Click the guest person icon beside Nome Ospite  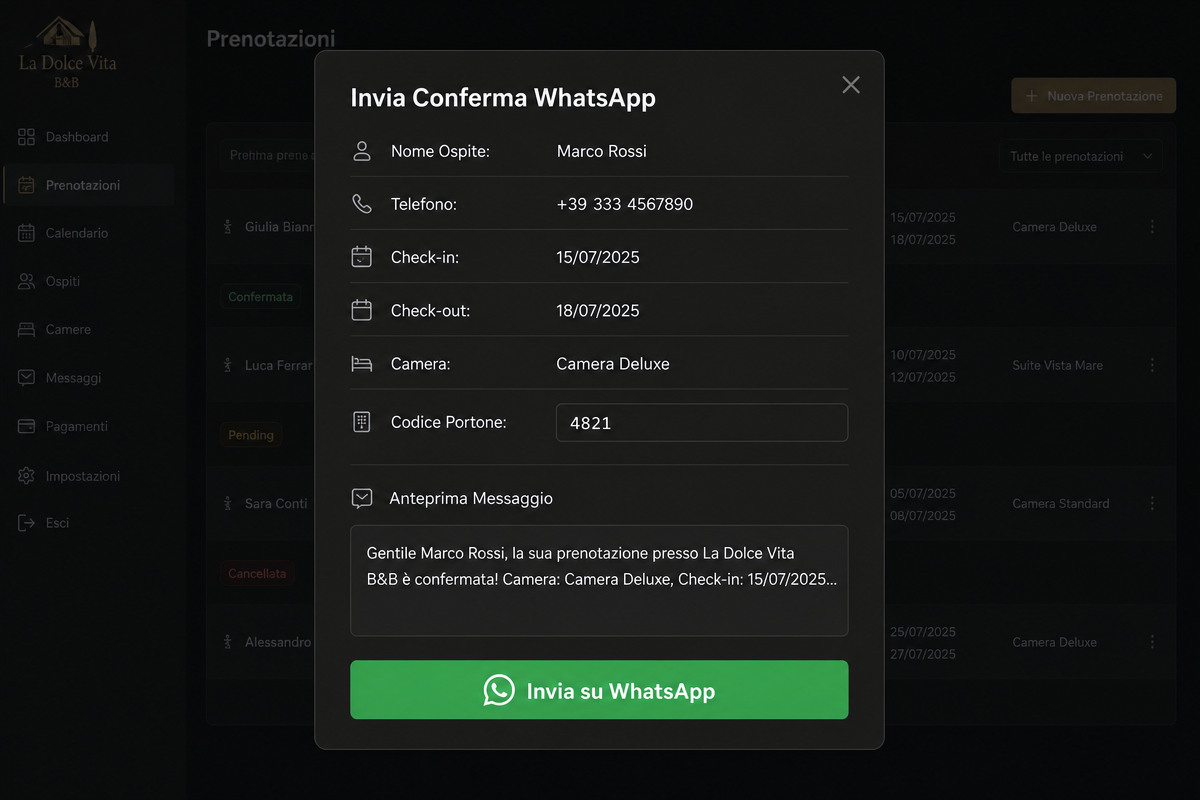362,151
